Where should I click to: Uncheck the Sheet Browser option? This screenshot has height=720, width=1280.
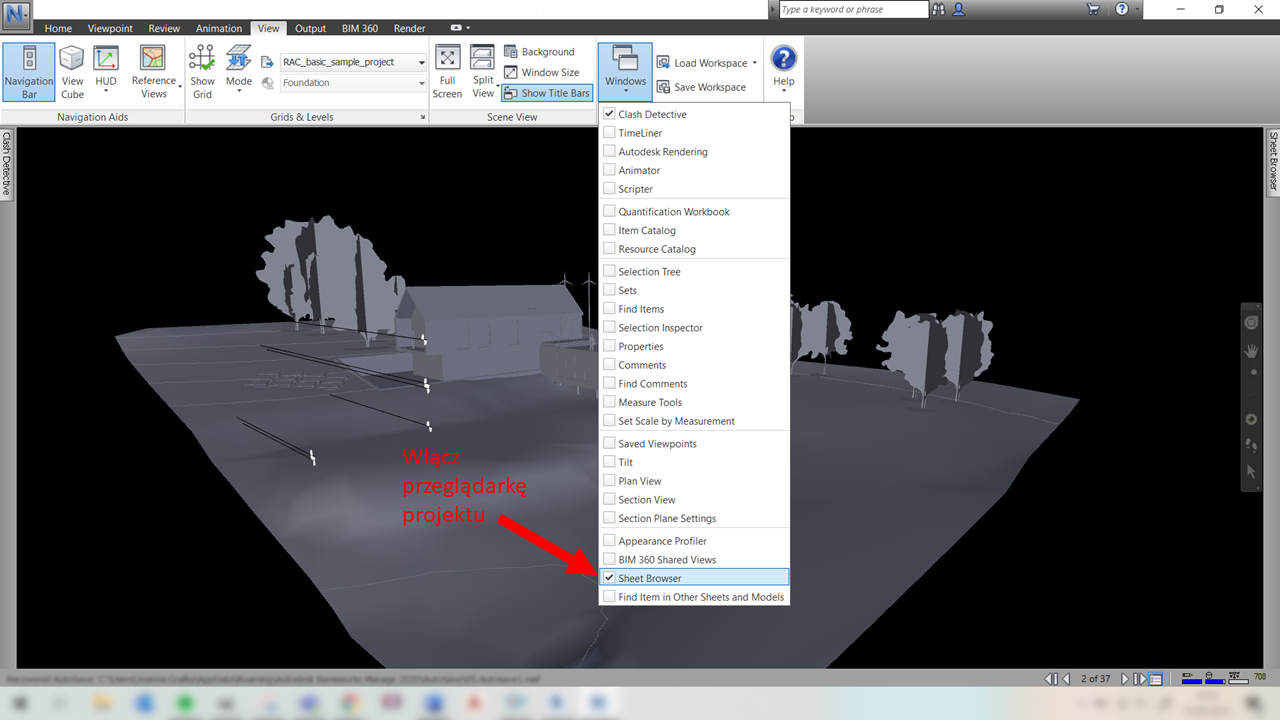click(610, 578)
